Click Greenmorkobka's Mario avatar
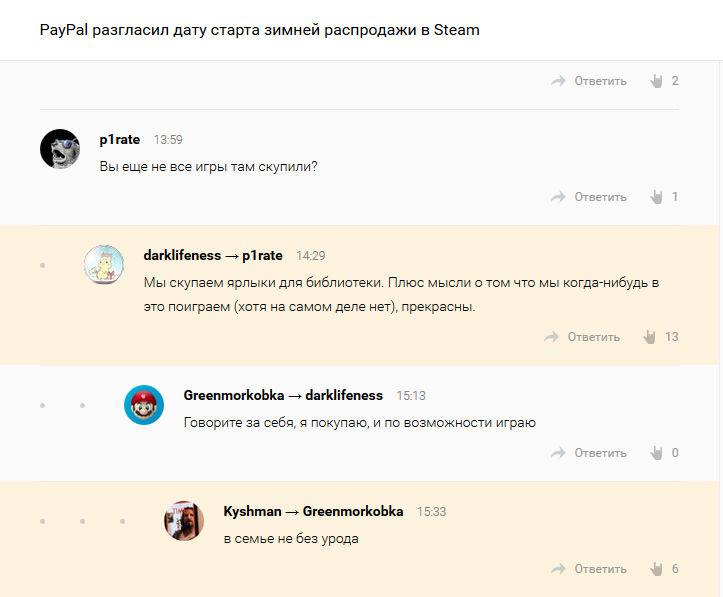The width and height of the screenshot is (723, 597). click(x=144, y=405)
